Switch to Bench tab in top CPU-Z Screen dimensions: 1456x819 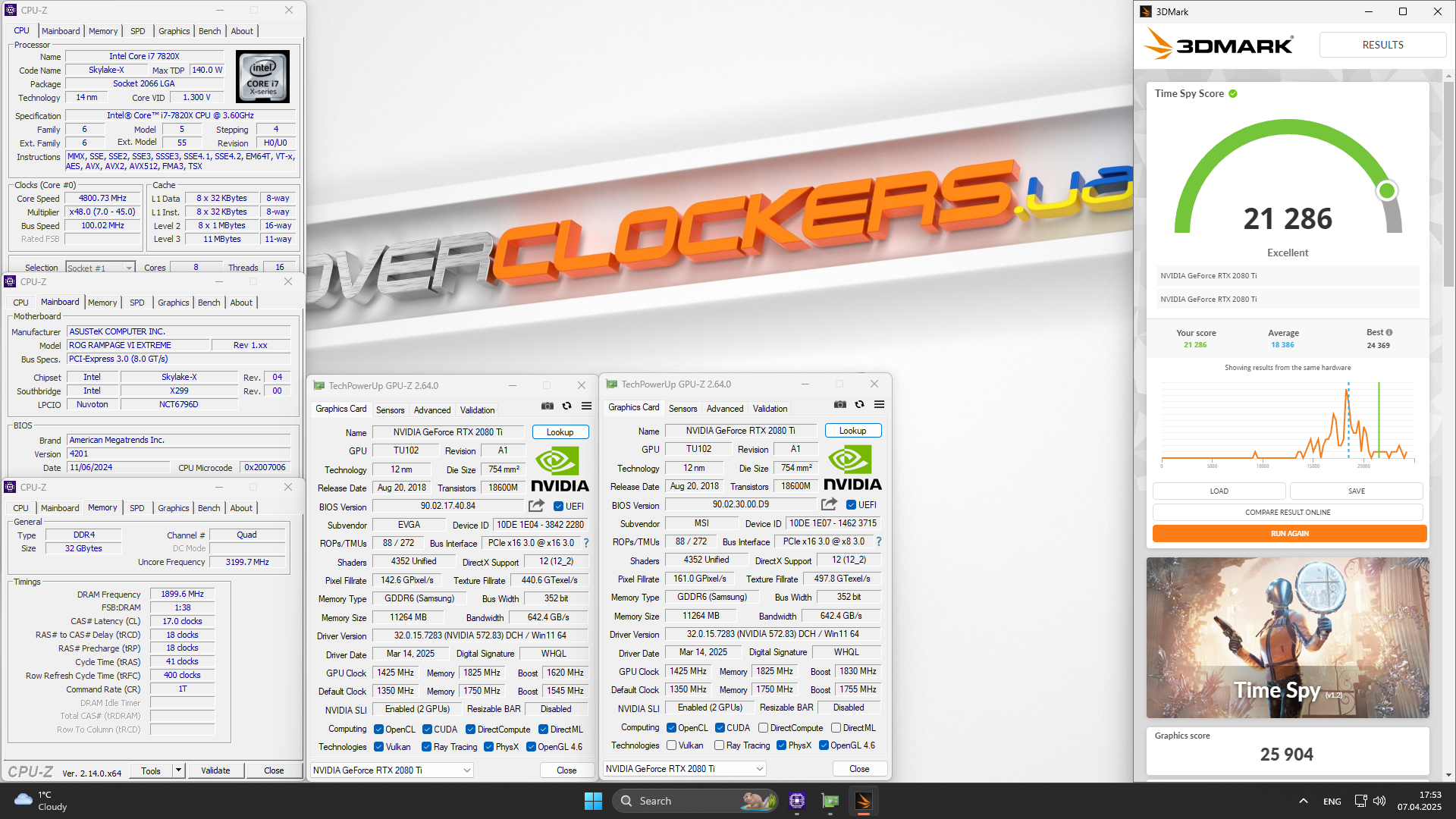coord(209,31)
